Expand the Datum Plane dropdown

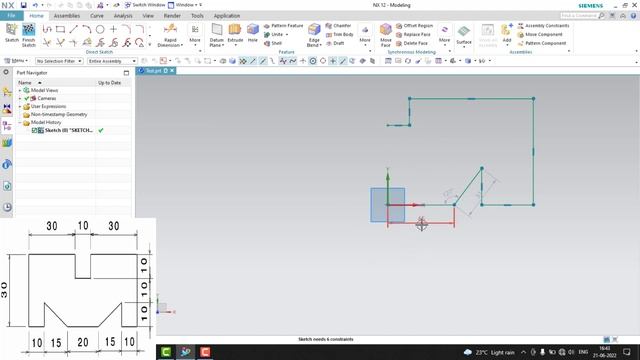223,45
